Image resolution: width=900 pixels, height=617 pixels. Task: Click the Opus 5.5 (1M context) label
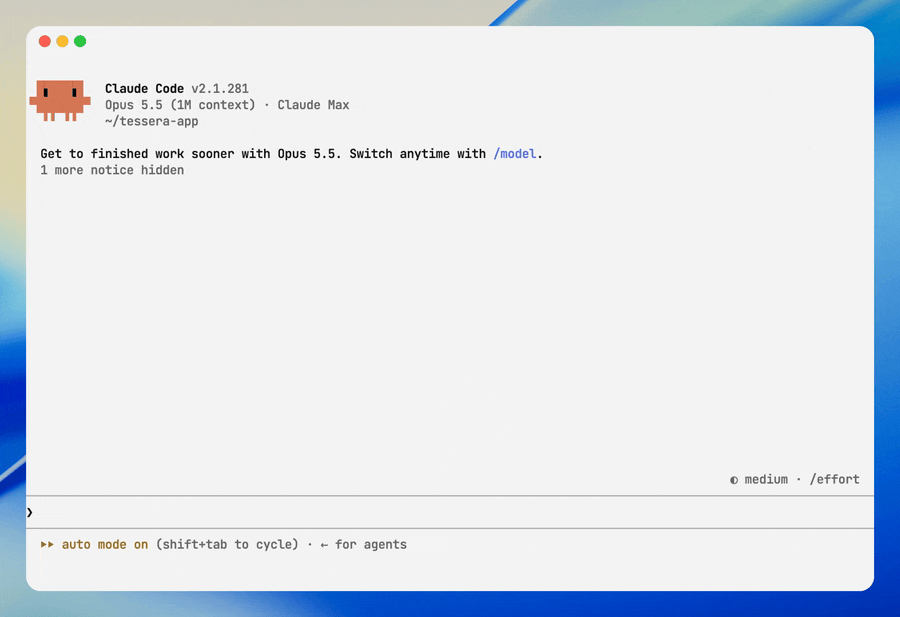pyautogui.click(x=180, y=105)
